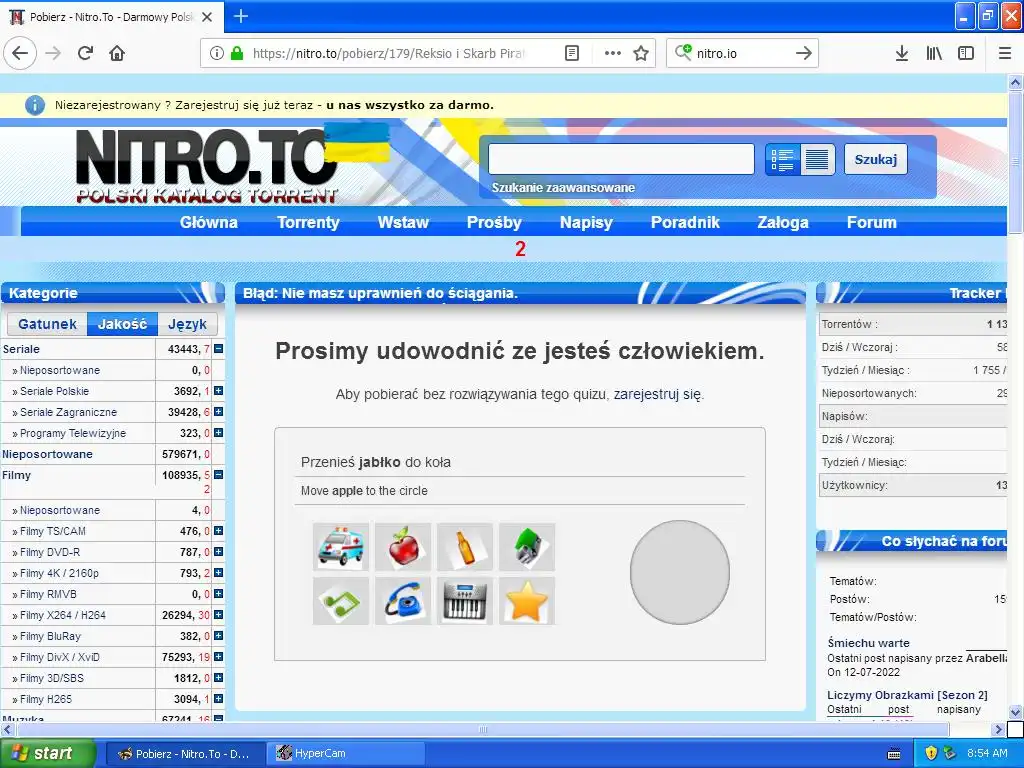Screen dimensions: 1024x768
Task: Open Liczymy Obrazkami [Sezon 2] forum topic
Action: 907,695
